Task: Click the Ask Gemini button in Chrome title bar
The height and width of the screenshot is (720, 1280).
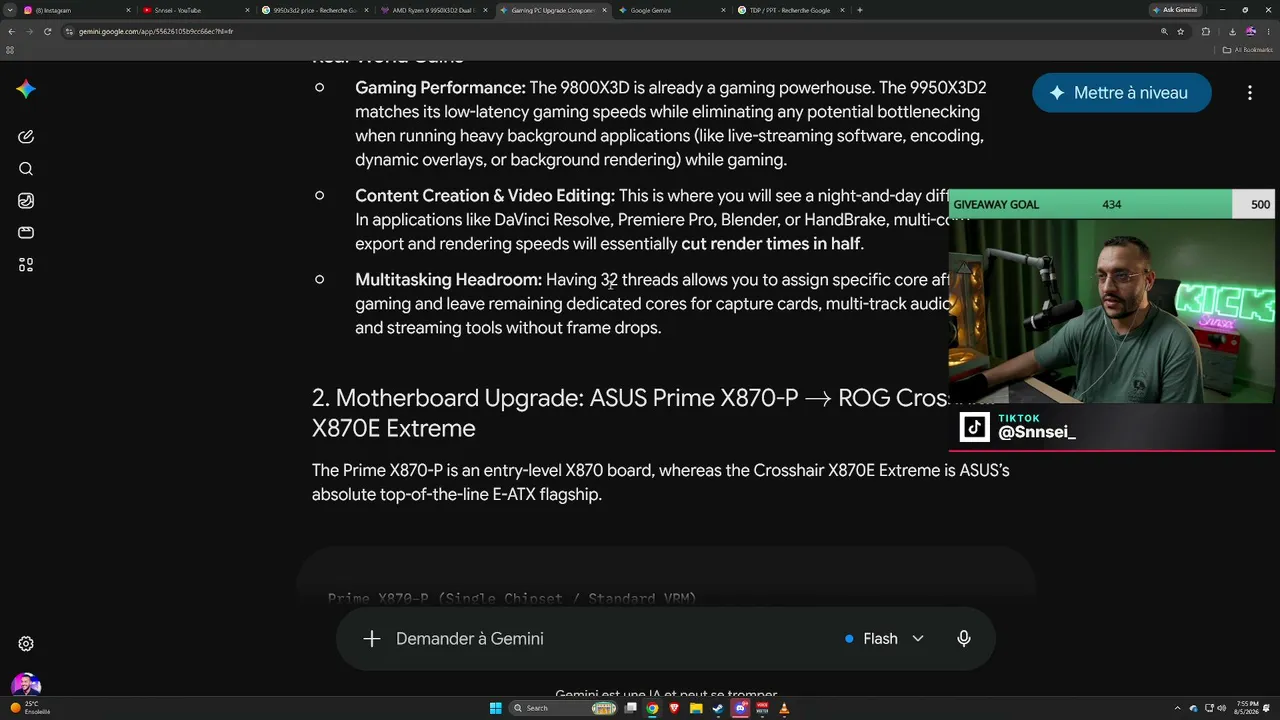Action: pos(1174,10)
